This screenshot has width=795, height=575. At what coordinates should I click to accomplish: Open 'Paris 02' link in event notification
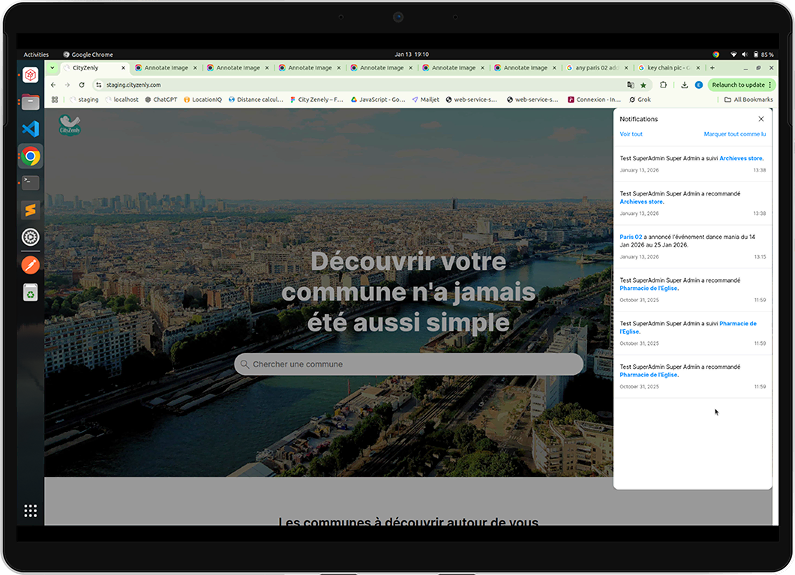(x=631, y=237)
